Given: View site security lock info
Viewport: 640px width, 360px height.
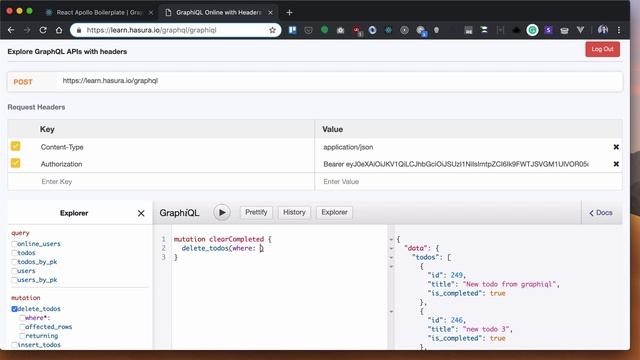Looking at the screenshot, I should click(x=79, y=30).
